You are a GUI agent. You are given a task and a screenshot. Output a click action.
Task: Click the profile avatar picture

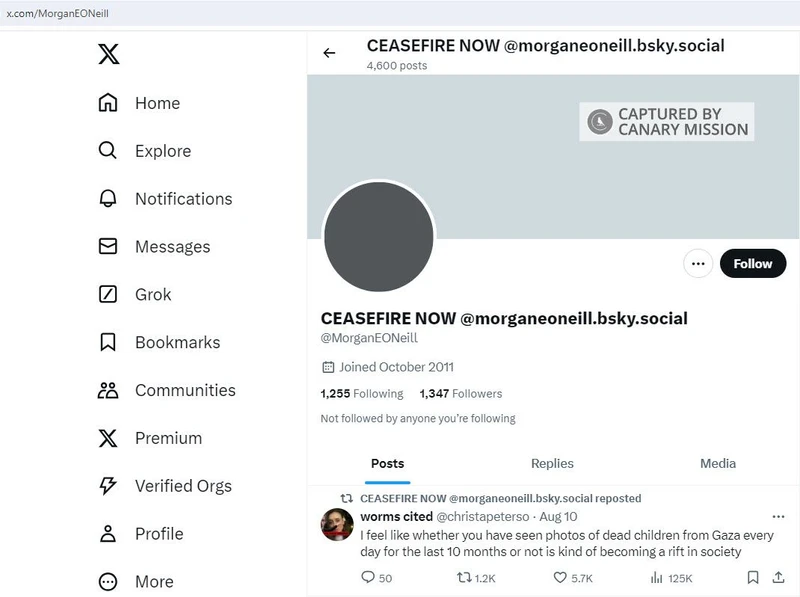[378, 237]
